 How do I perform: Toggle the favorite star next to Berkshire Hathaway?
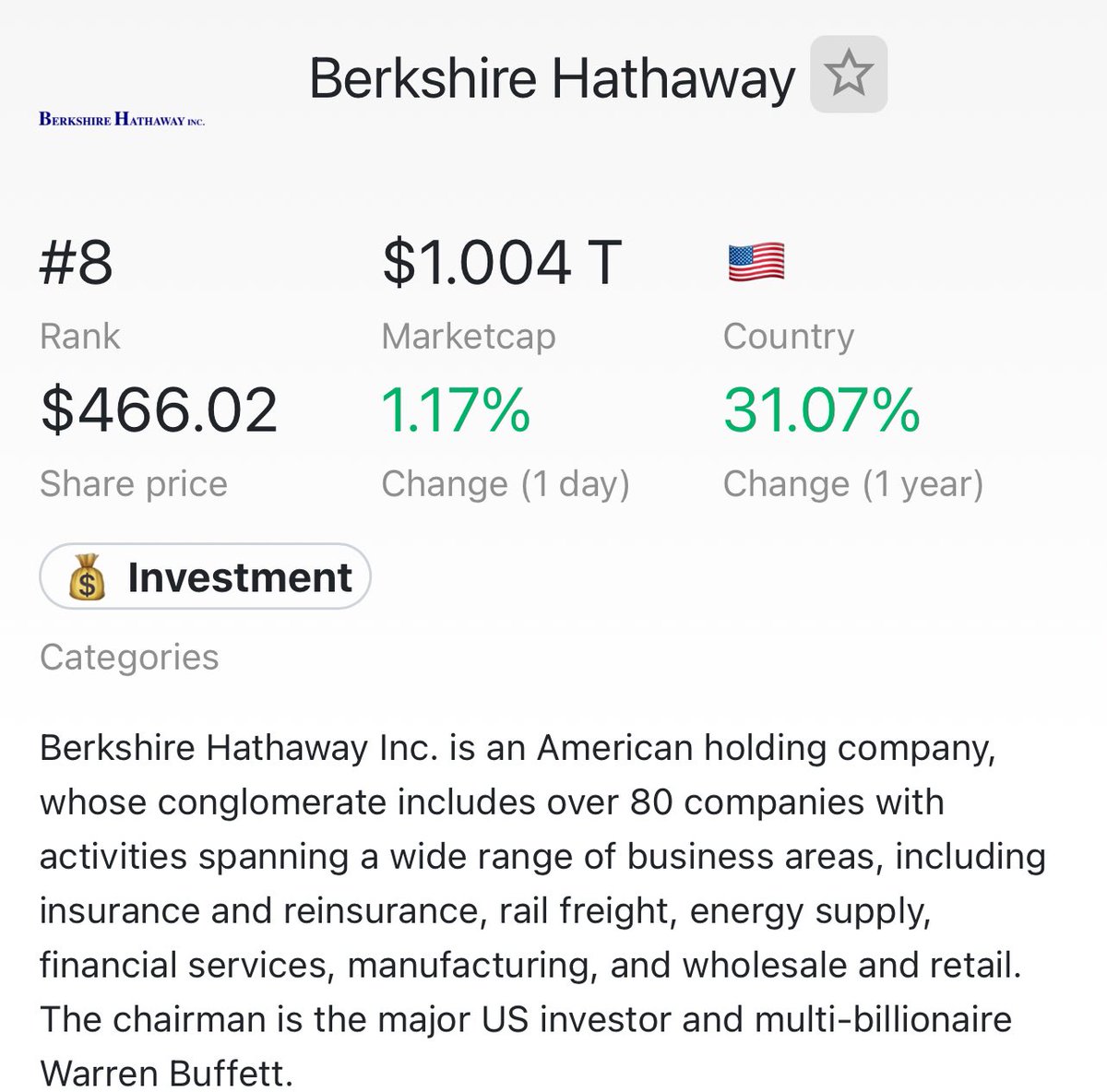pos(848,75)
